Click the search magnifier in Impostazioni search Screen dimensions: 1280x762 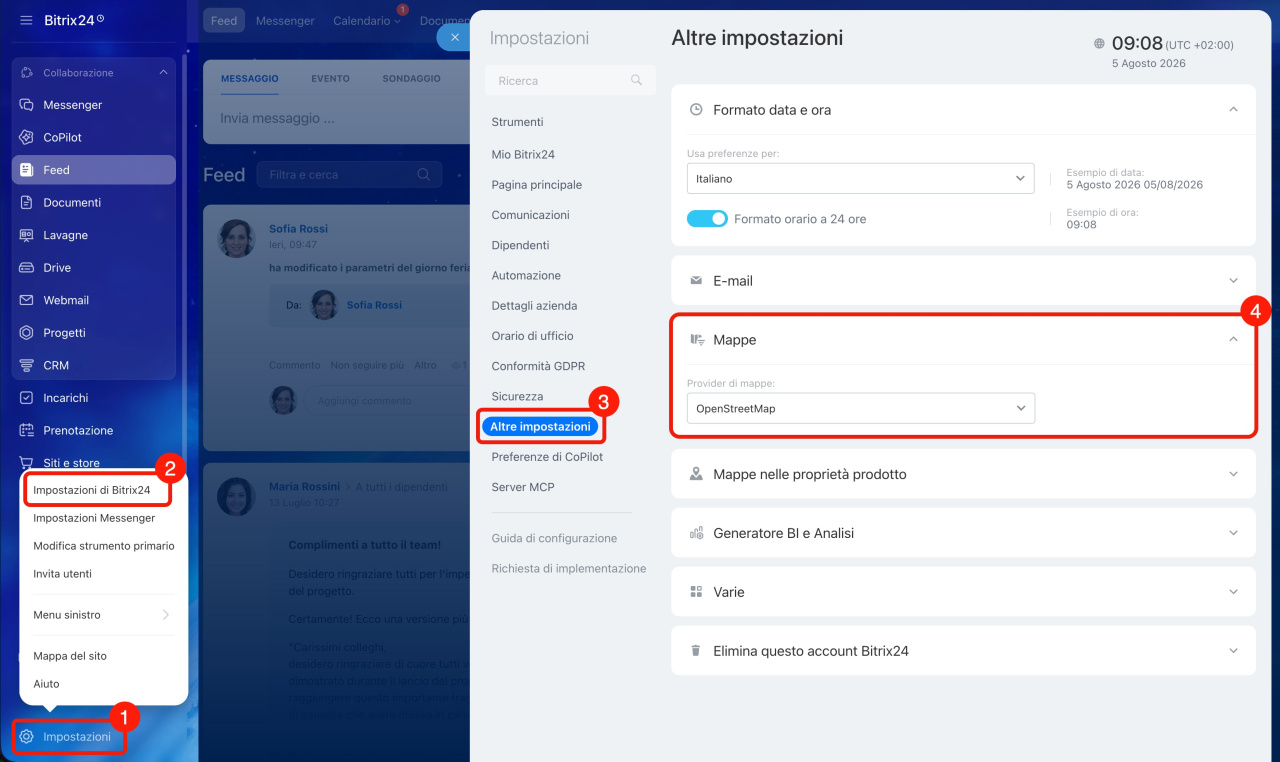click(x=636, y=80)
